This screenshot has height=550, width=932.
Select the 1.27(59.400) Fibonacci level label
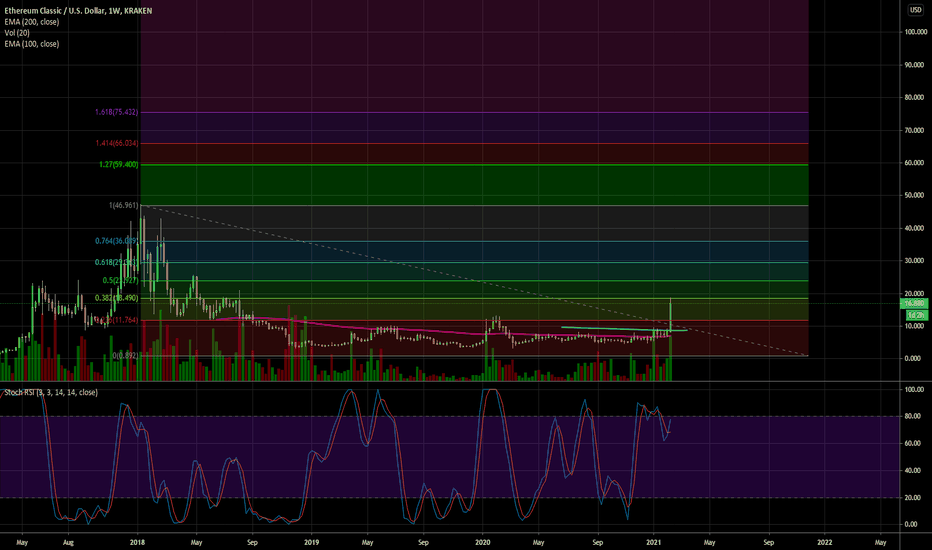tap(118, 164)
